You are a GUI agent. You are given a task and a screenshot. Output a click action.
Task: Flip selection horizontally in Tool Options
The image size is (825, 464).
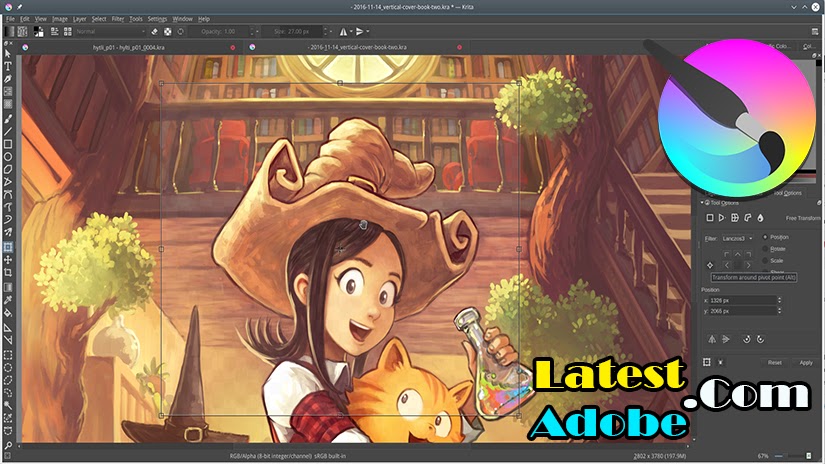[712, 339]
